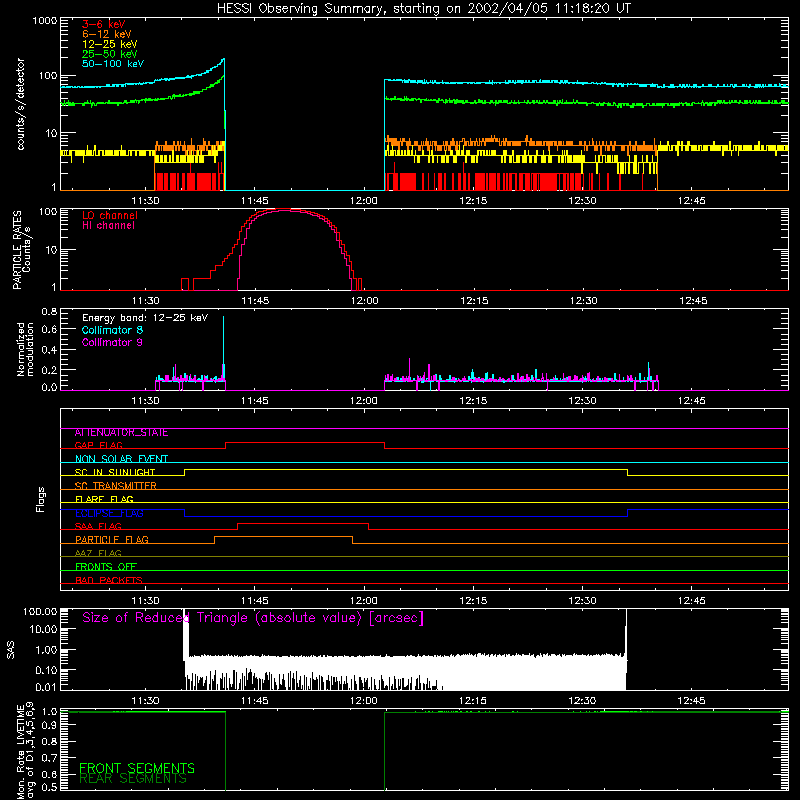Click the 0.7 tick on livetime axis
Image resolution: width=800 pixels, height=800 pixels.
click(x=51, y=758)
